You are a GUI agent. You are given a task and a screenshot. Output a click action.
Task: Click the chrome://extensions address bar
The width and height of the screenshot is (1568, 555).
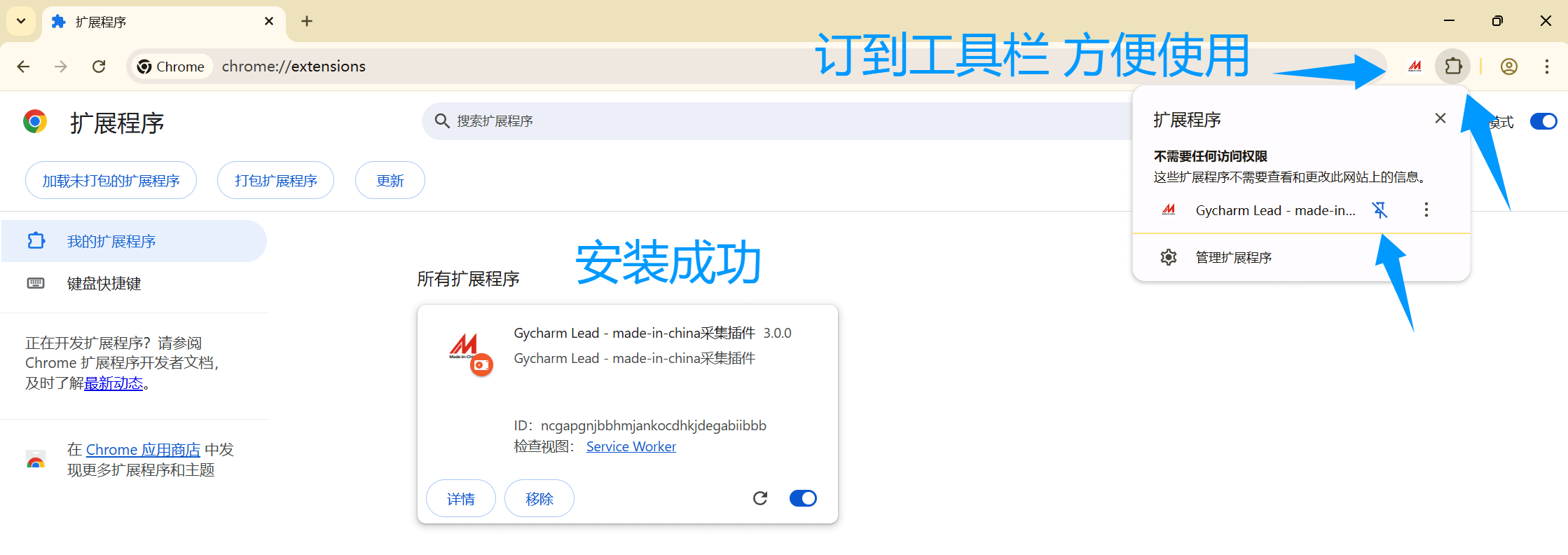pos(294,67)
